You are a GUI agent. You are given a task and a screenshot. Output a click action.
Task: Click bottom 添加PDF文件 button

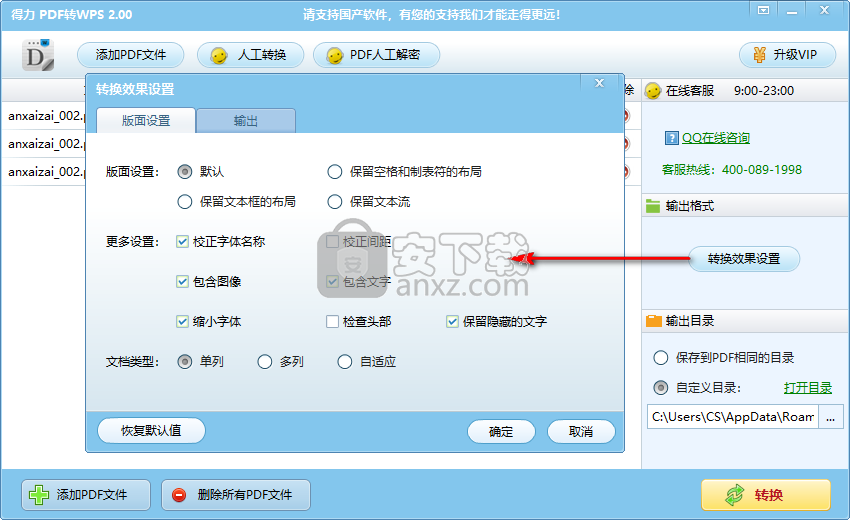click(x=86, y=495)
